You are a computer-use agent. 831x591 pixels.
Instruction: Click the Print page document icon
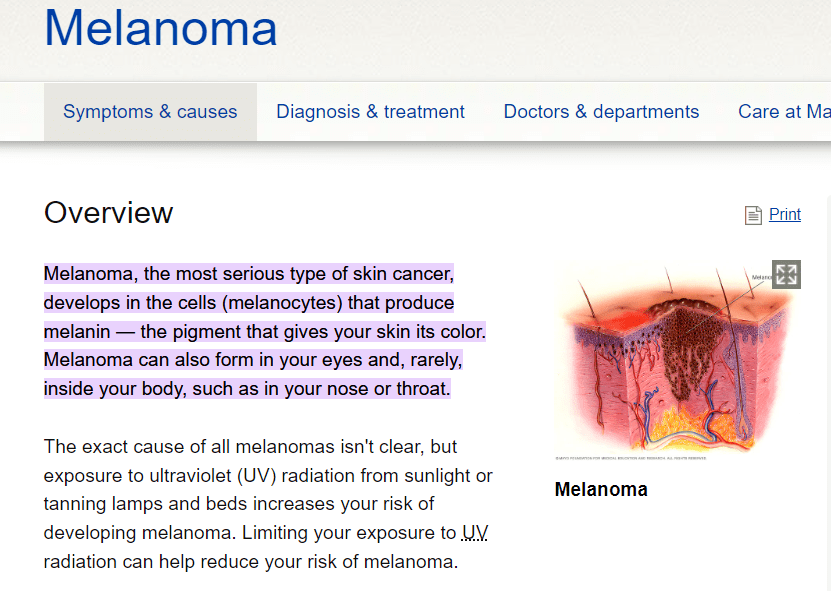point(753,215)
